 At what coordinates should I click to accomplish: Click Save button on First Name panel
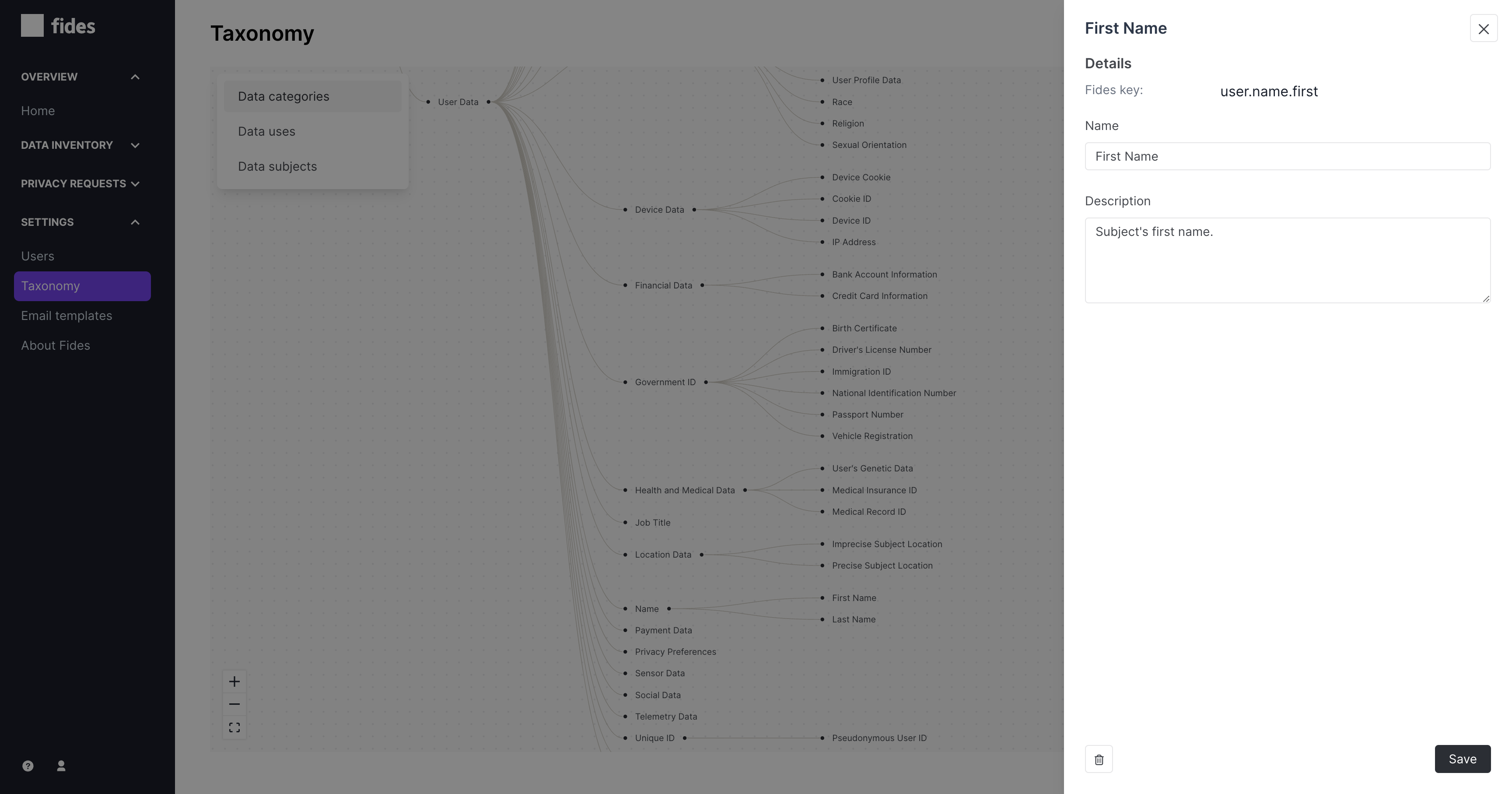coord(1462,758)
